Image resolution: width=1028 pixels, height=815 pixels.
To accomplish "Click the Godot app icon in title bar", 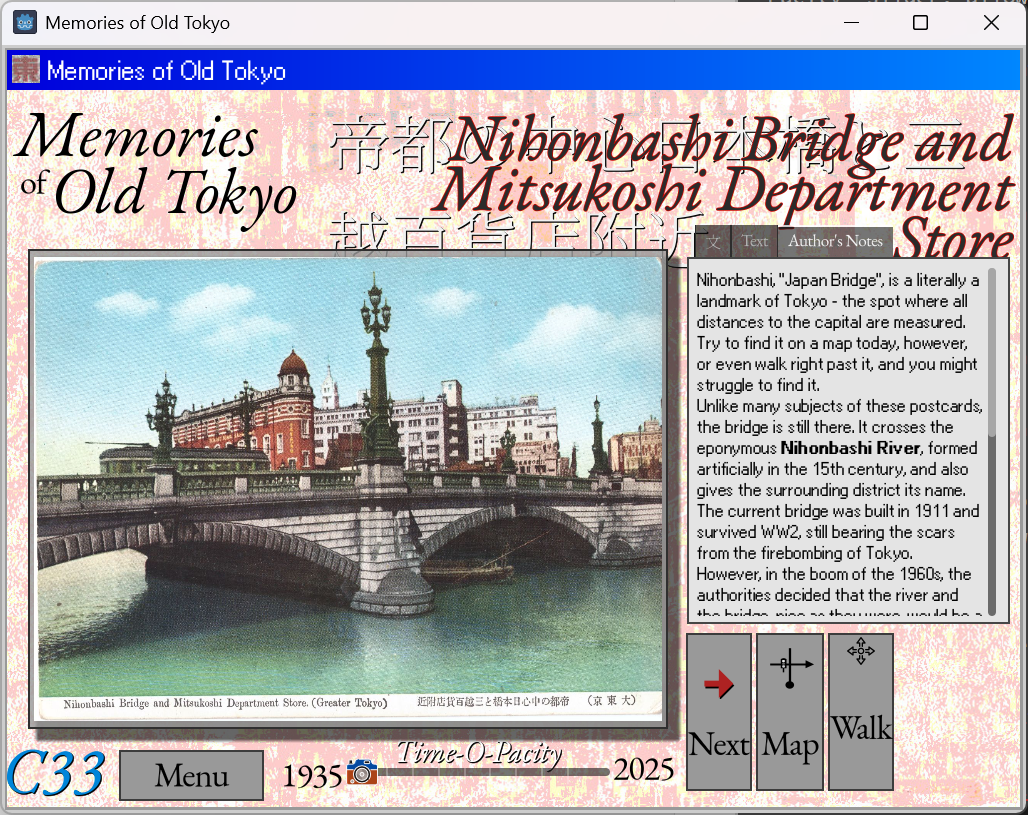I will click(x=25, y=23).
